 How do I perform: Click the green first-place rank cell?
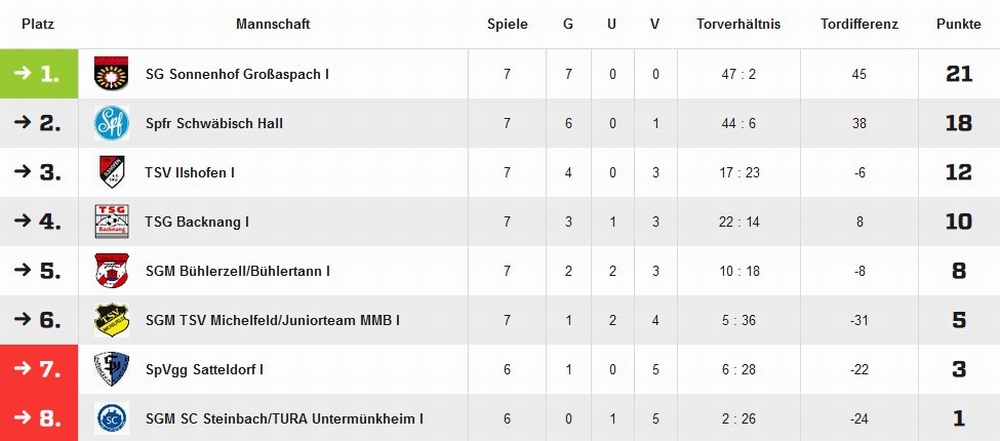tap(39, 73)
